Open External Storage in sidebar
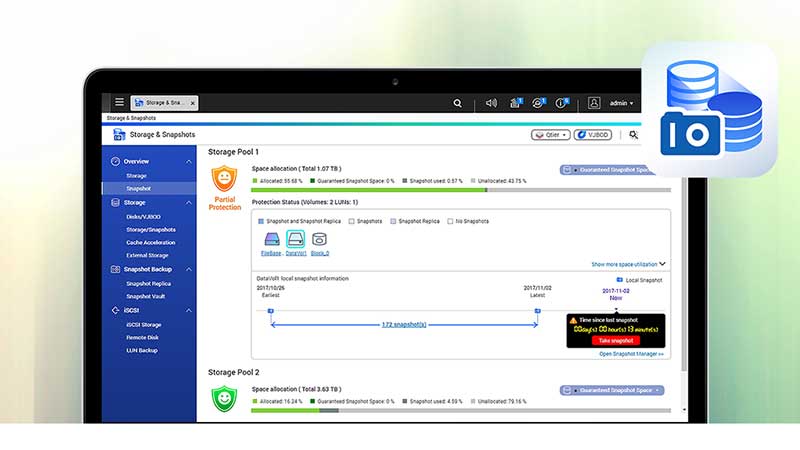Screen dimensions: 800x450 pyautogui.click(x=147, y=256)
